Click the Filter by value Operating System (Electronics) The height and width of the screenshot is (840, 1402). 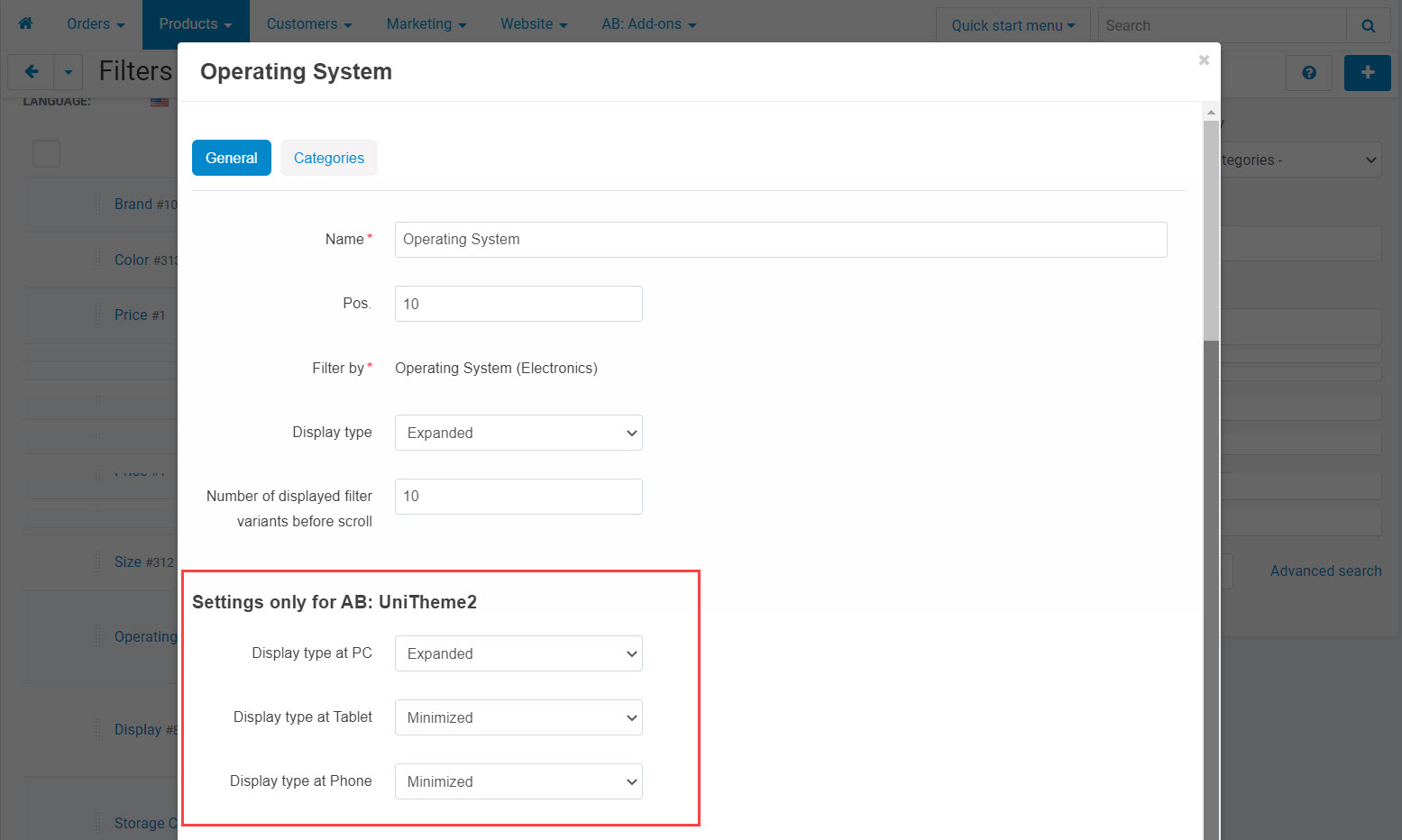point(496,368)
